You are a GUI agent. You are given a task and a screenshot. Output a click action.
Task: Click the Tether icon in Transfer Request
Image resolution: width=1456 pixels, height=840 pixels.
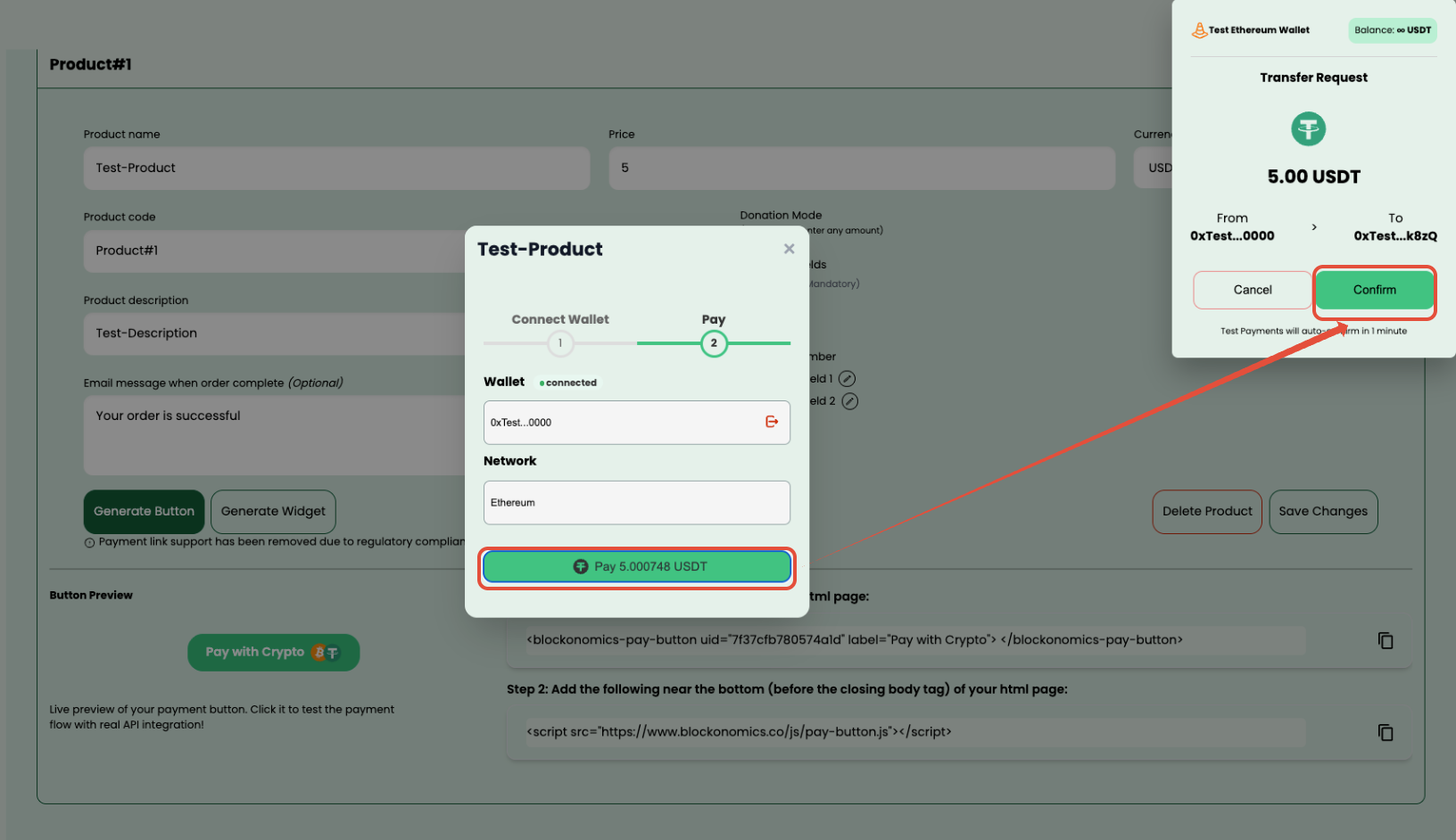click(x=1308, y=129)
